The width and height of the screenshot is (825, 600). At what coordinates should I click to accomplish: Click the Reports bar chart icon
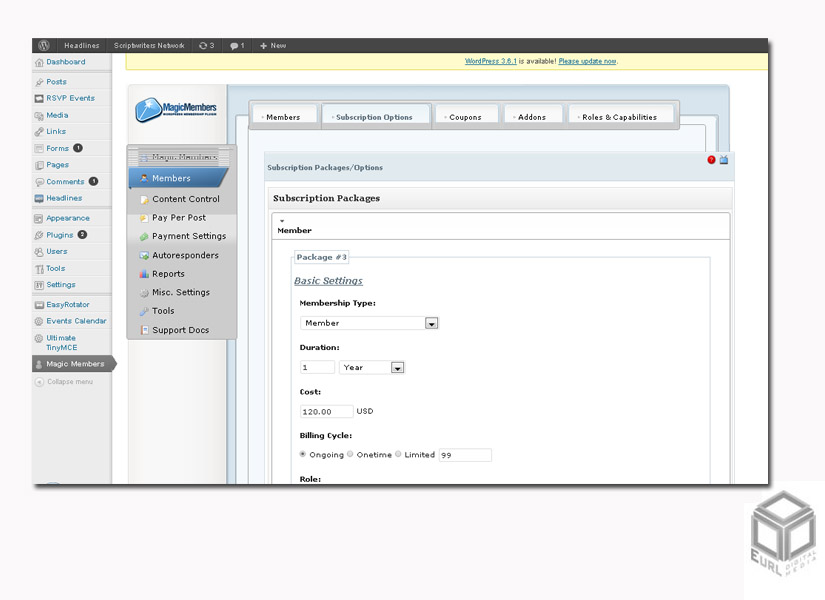point(144,274)
